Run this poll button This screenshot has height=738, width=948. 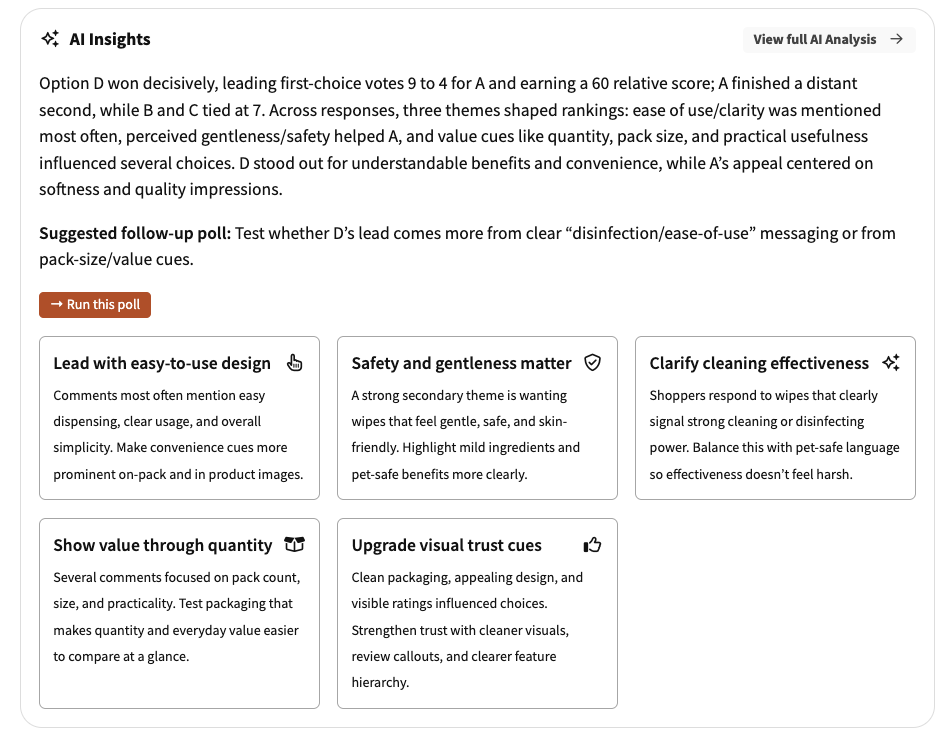[x=95, y=305]
